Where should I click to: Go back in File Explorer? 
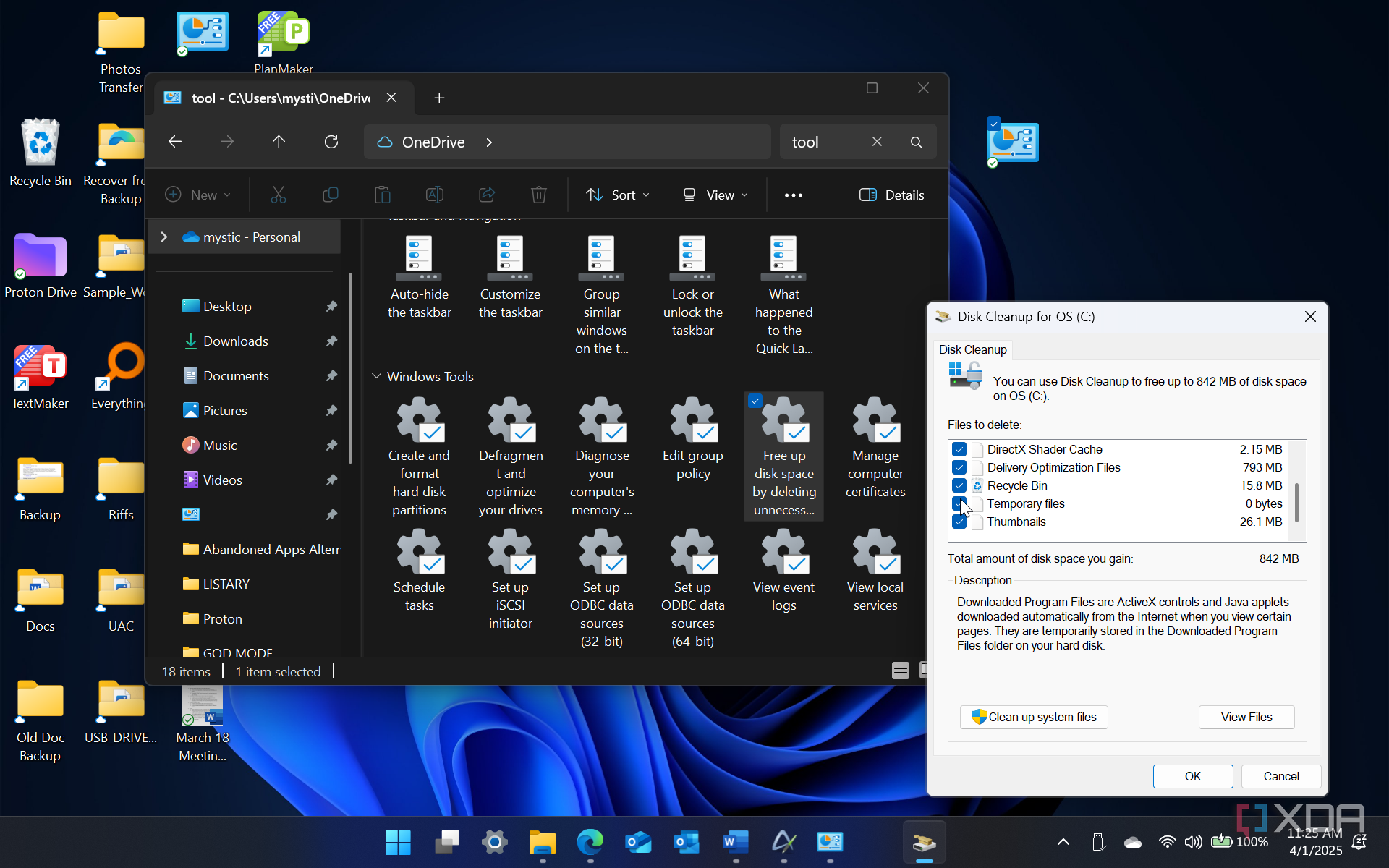click(x=174, y=142)
